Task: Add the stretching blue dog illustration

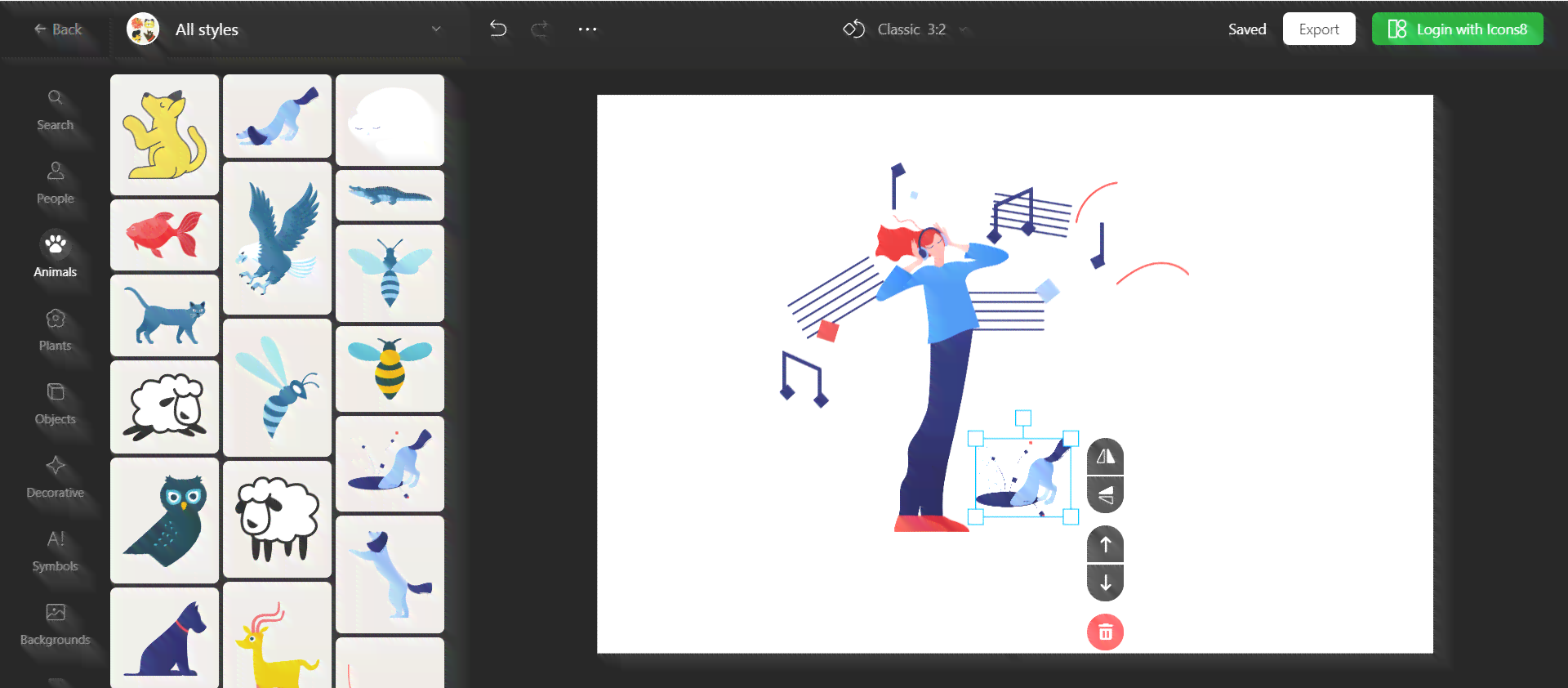Action: [x=277, y=116]
